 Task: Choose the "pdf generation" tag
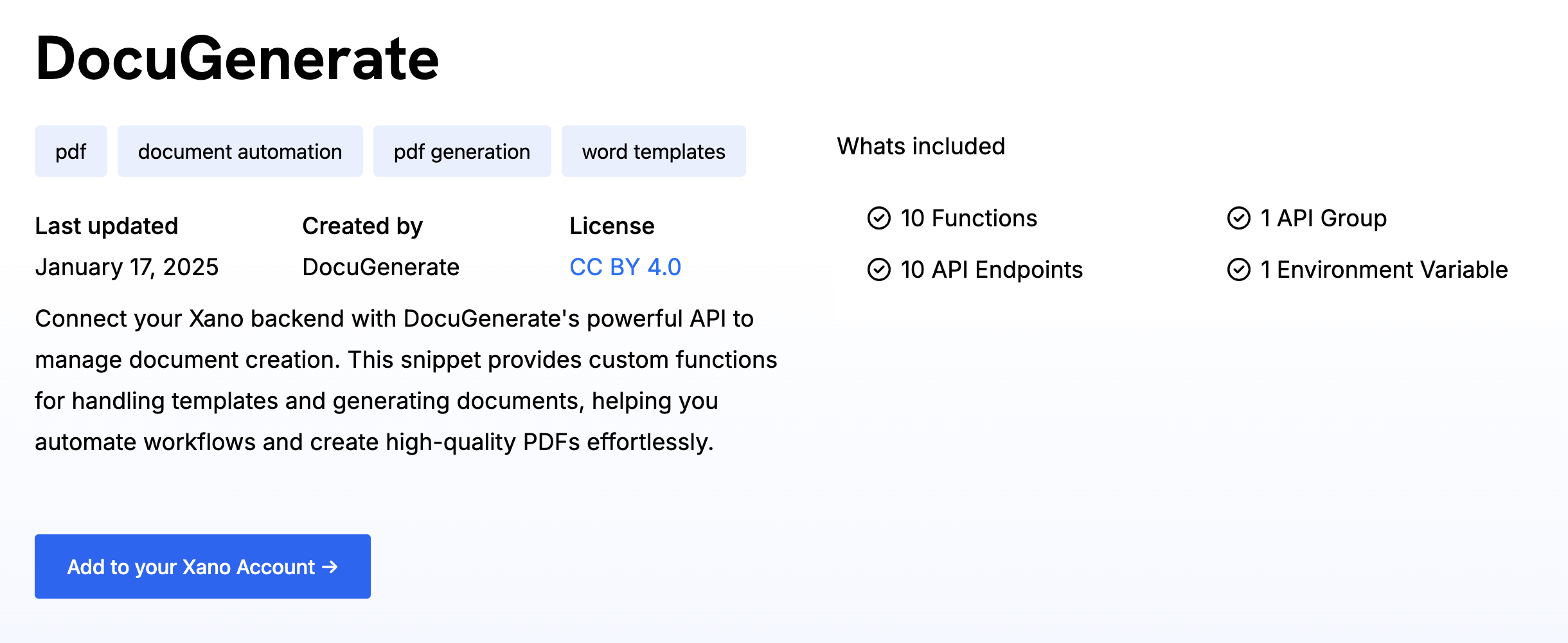click(462, 151)
